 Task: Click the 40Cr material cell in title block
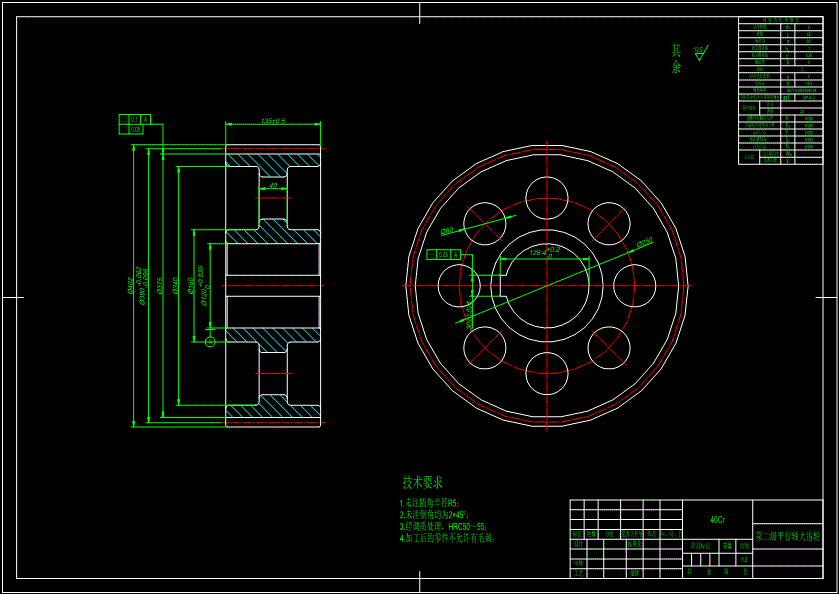coord(718,520)
